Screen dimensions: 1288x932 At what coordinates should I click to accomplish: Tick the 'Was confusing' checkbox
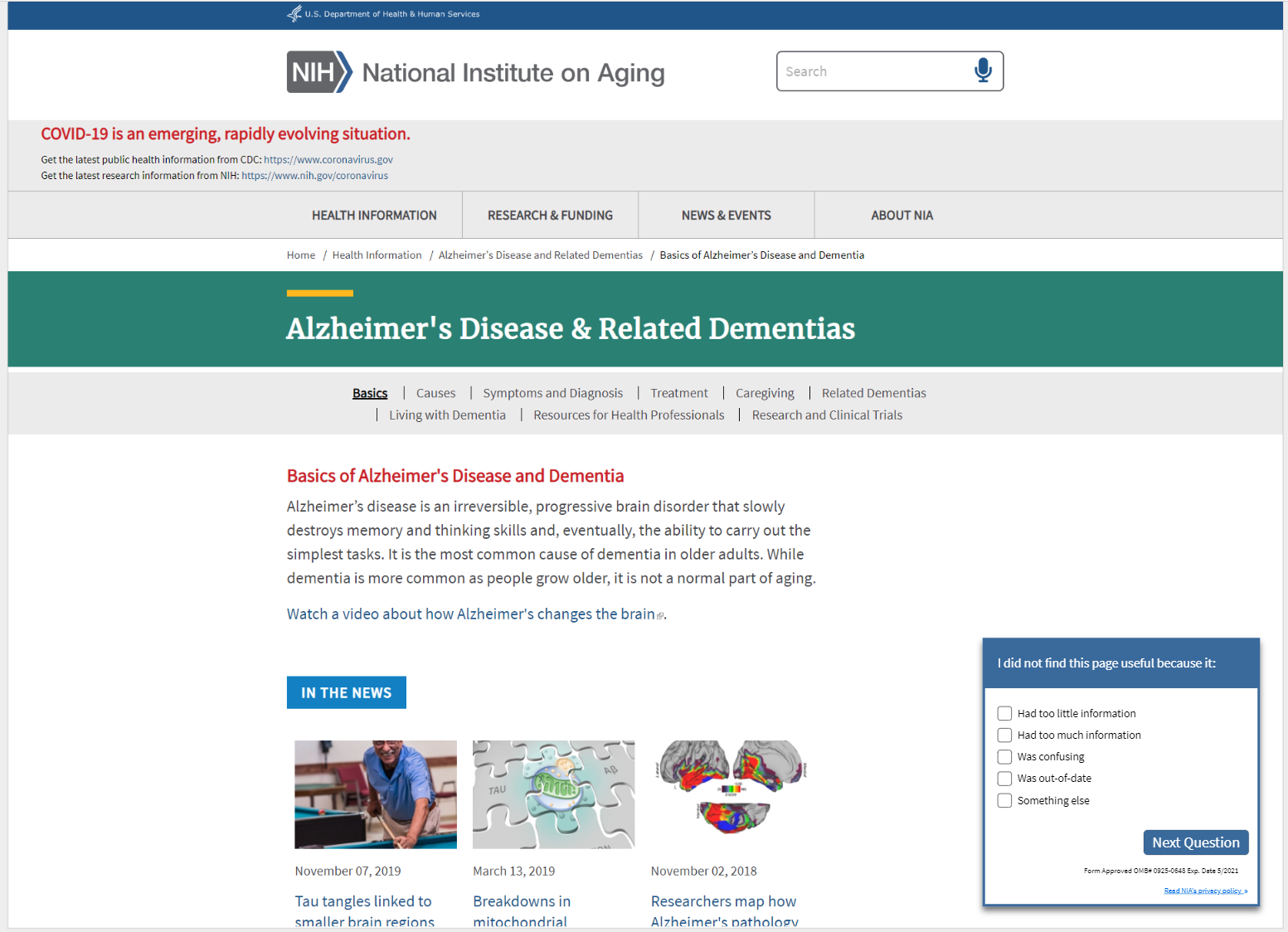[1004, 756]
